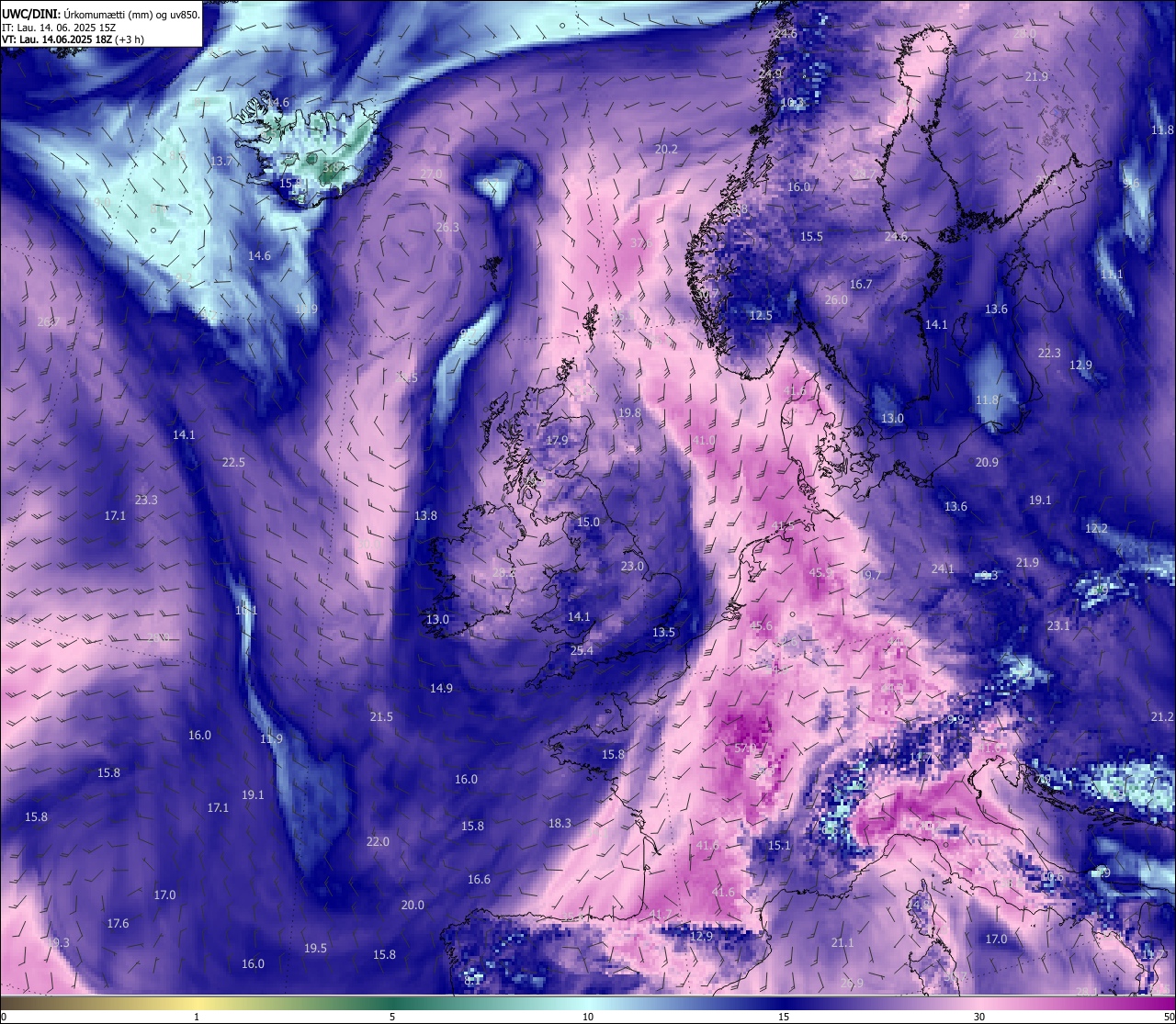Click the map value 21.2 at the right edge
The height and width of the screenshot is (1024, 1176).
pos(1162,717)
